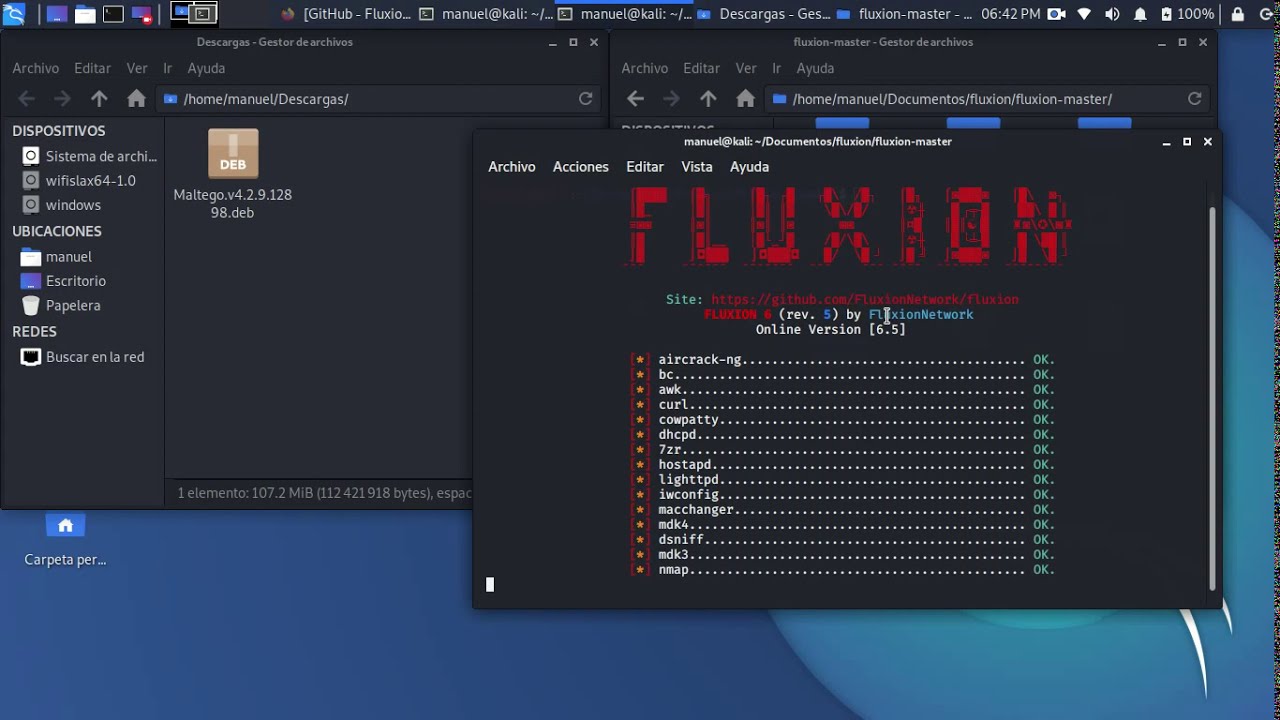Screen dimensions: 1280x720
Task: Switch workspace using the workspace switcher
Action: point(193,14)
